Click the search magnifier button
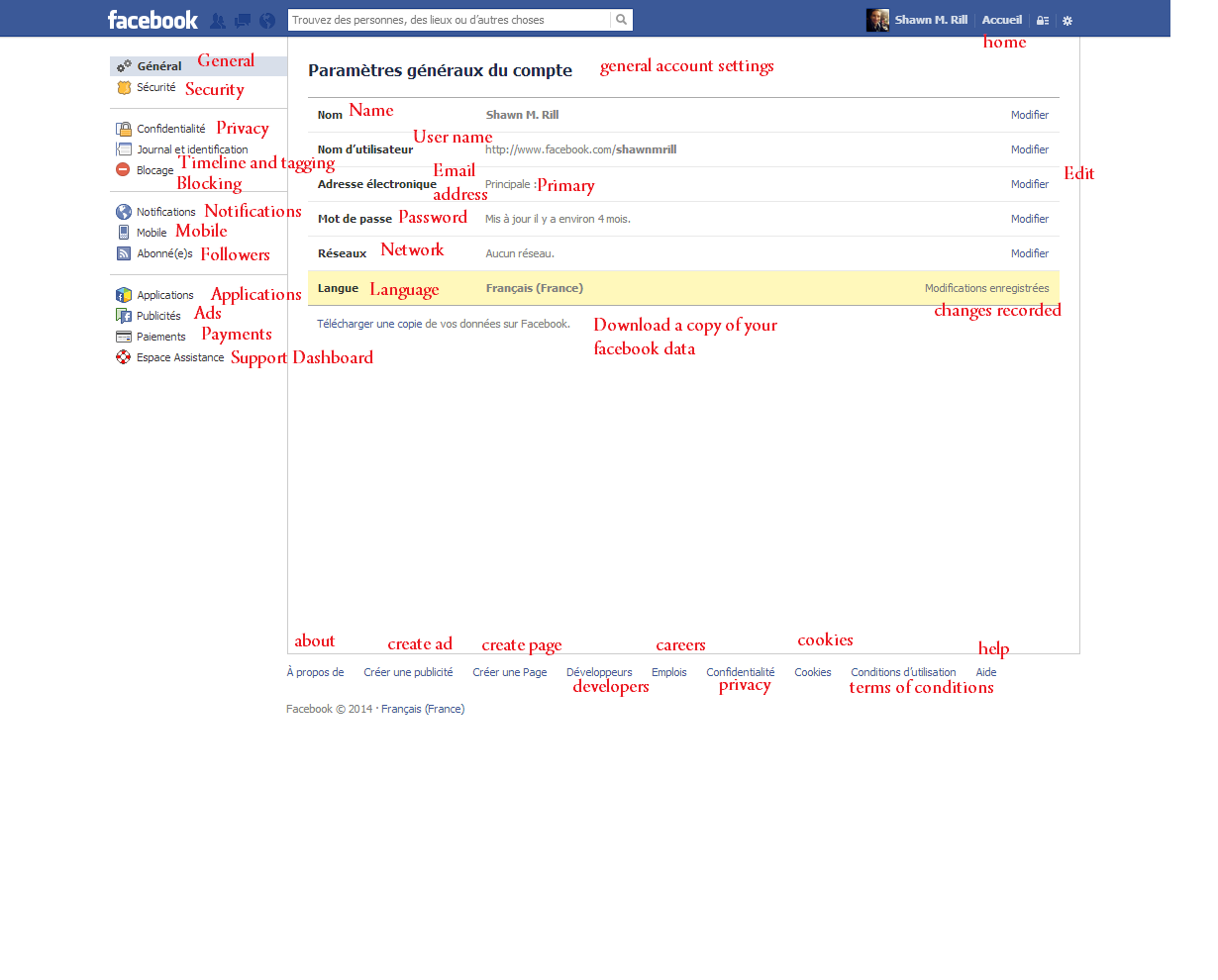Screen dimensions: 1218x980 [621, 20]
